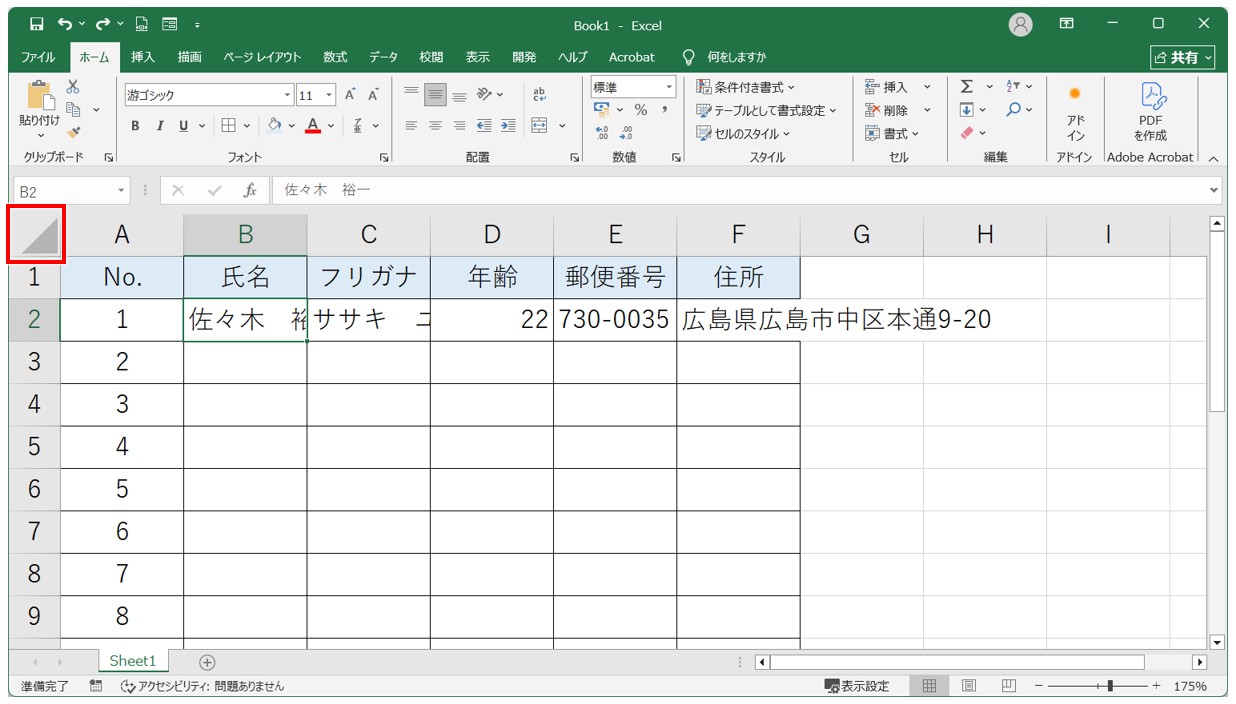Viewport: 1236px width, 704px height.
Task: Open the font name dropdown 游ゴシック
Action: pyautogui.click(x=288, y=96)
